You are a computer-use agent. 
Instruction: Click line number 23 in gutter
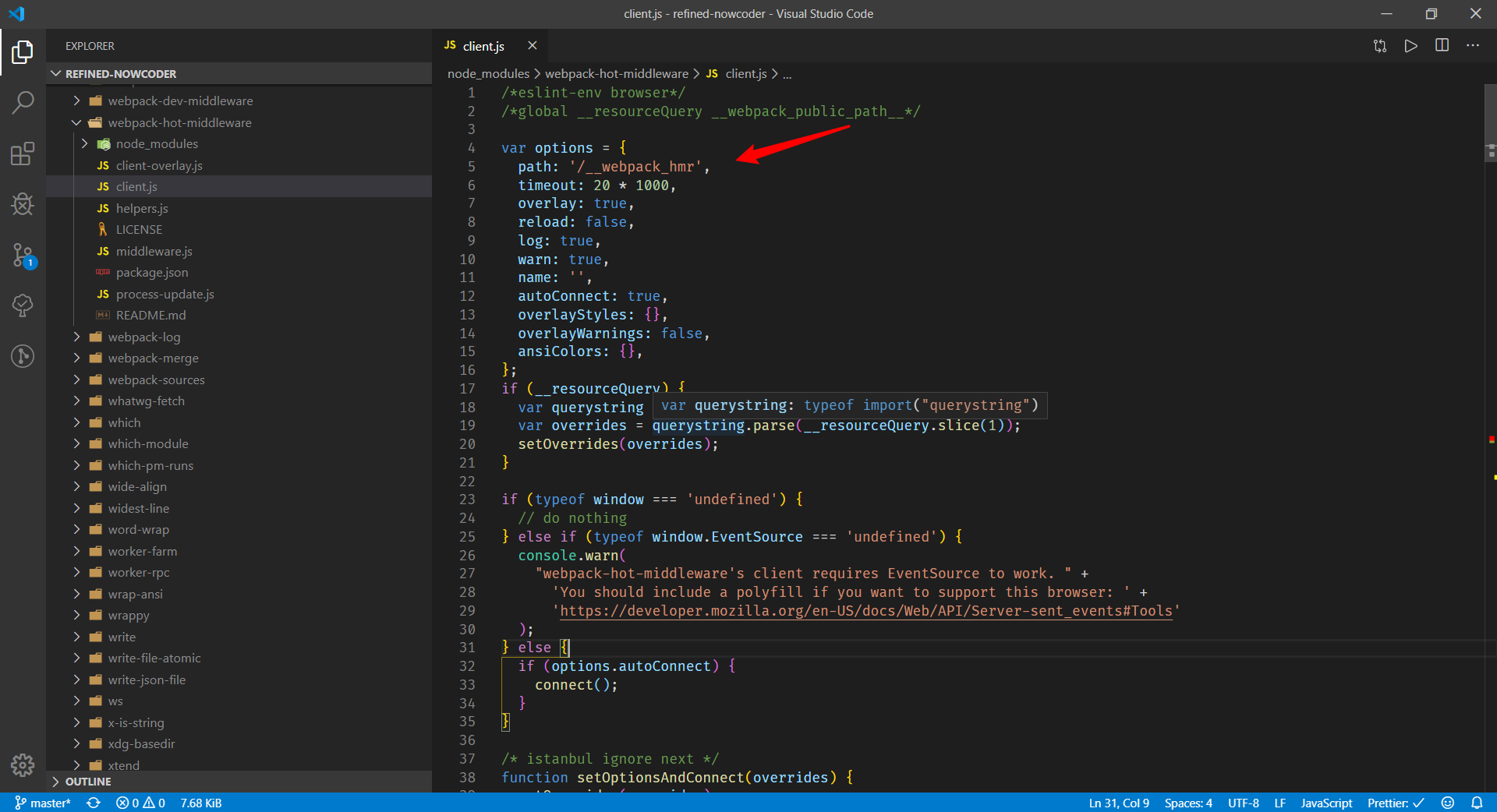click(x=467, y=500)
